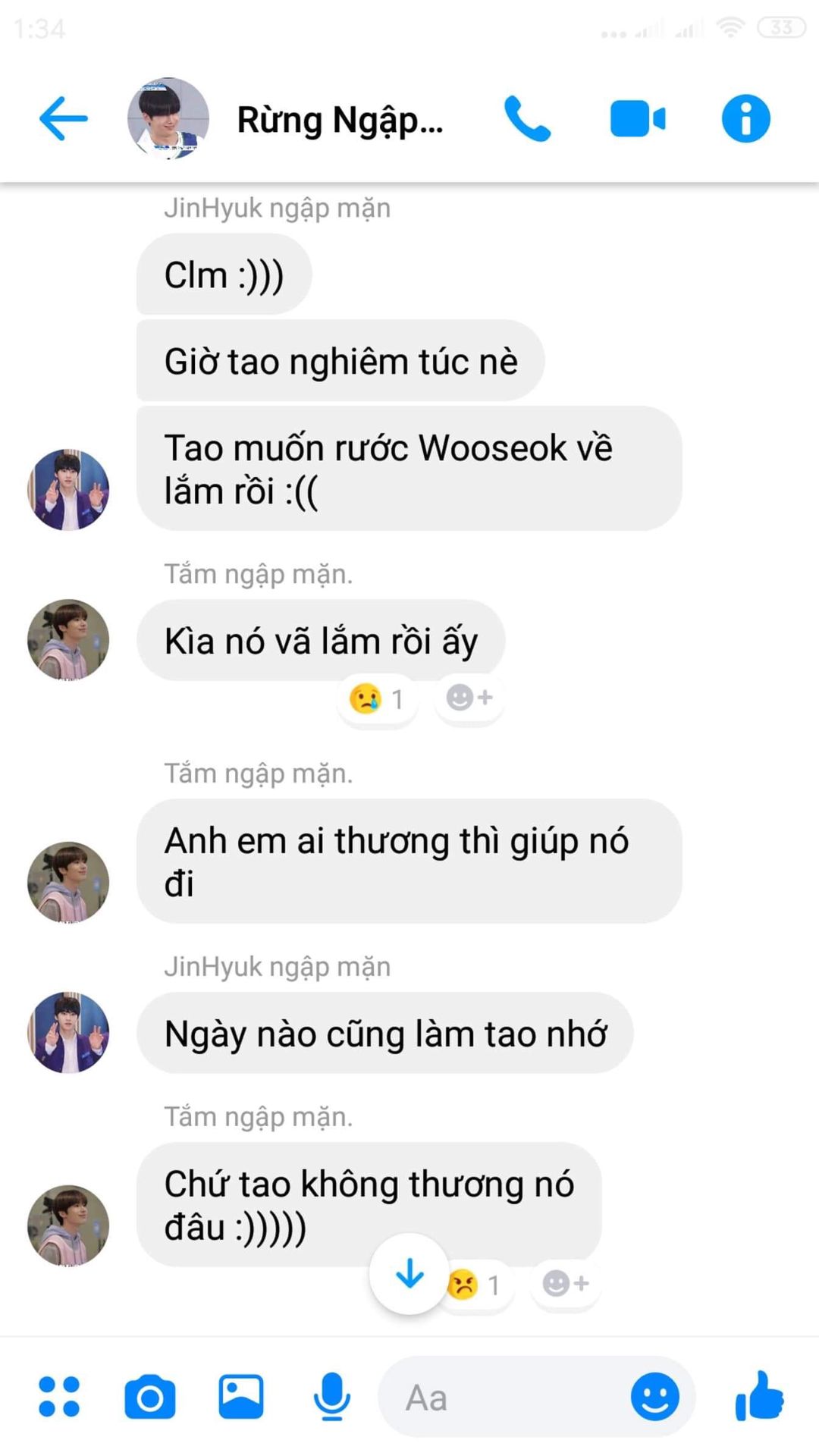Open the Rừng Ngập... group chat title
This screenshot has width=819, height=1456.
click(x=340, y=120)
